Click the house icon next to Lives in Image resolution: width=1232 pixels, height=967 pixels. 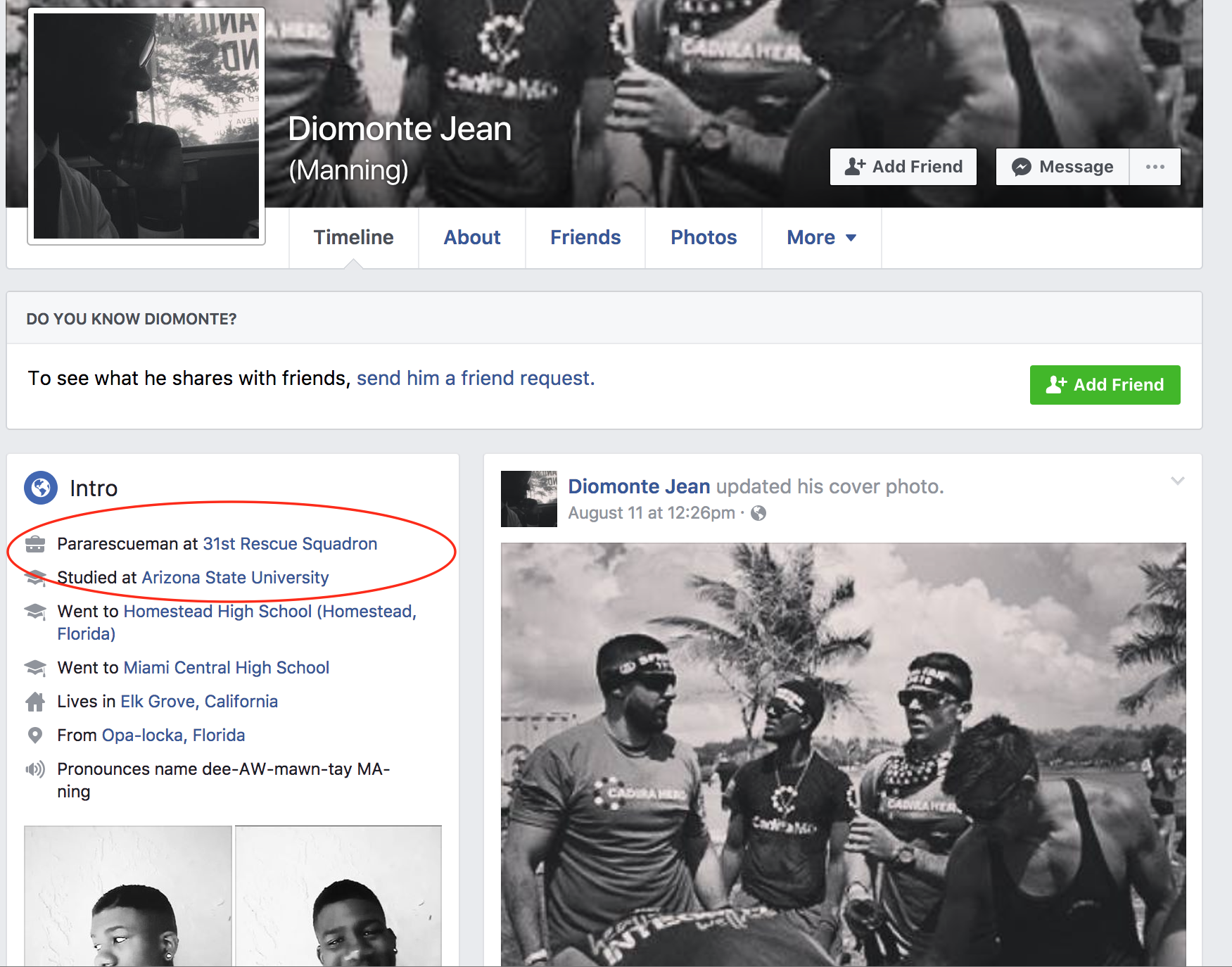pos(35,702)
